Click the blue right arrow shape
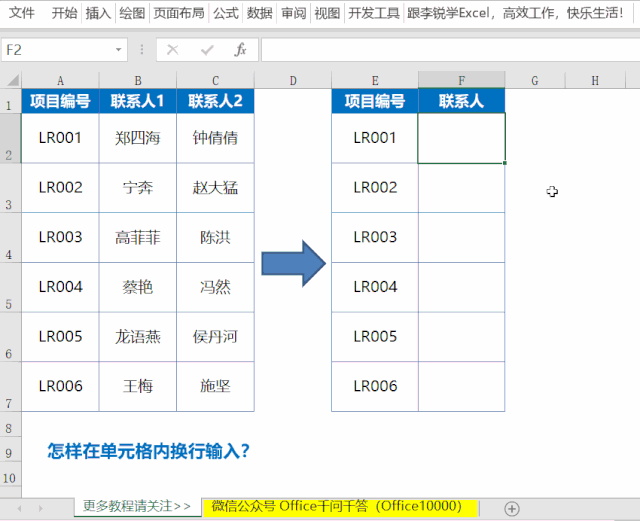 293,263
